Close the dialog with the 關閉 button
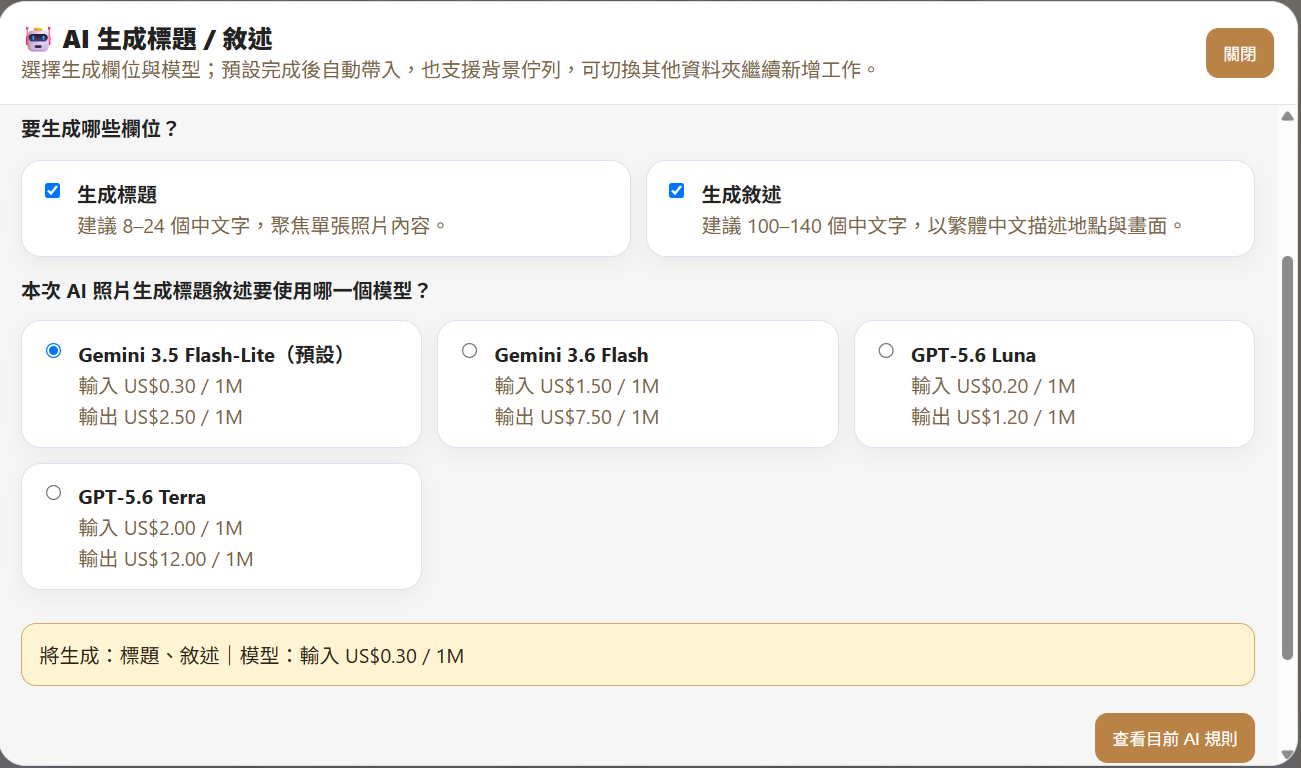The image size is (1301, 768). coord(1239,53)
